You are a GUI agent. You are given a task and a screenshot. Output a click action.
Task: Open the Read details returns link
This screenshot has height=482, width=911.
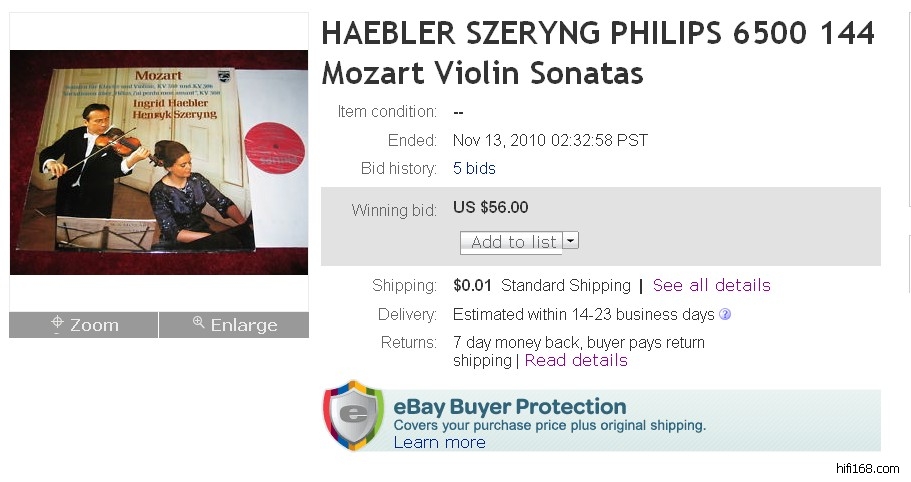tap(576, 361)
